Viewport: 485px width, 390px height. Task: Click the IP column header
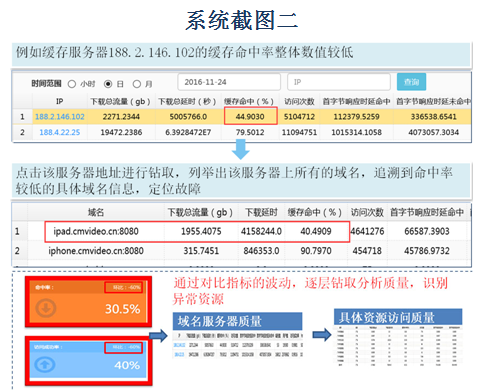pyautogui.click(x=59, y=101)
